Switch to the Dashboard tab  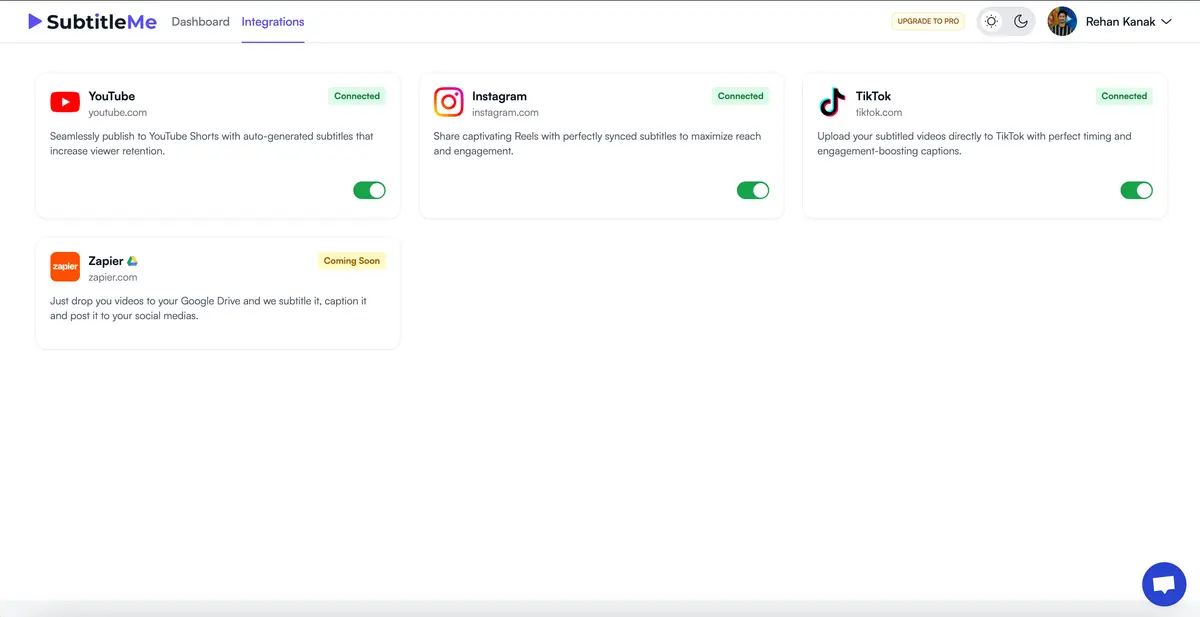coord(200,20)
